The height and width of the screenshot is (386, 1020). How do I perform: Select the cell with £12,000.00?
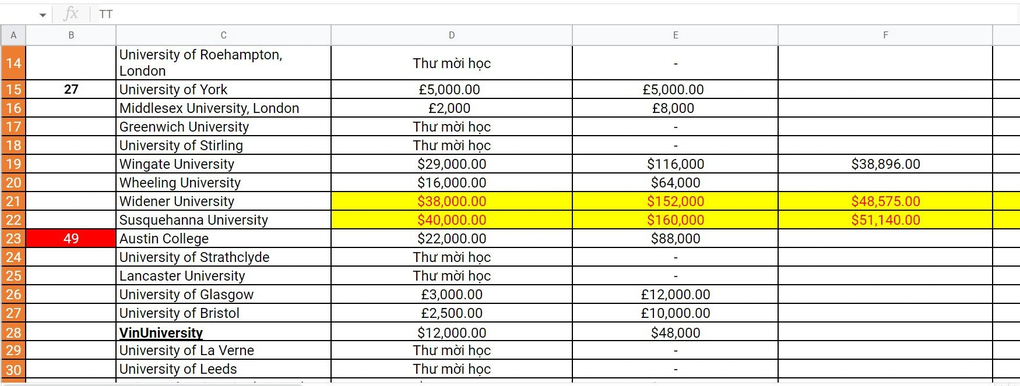[x=675, y=295]
